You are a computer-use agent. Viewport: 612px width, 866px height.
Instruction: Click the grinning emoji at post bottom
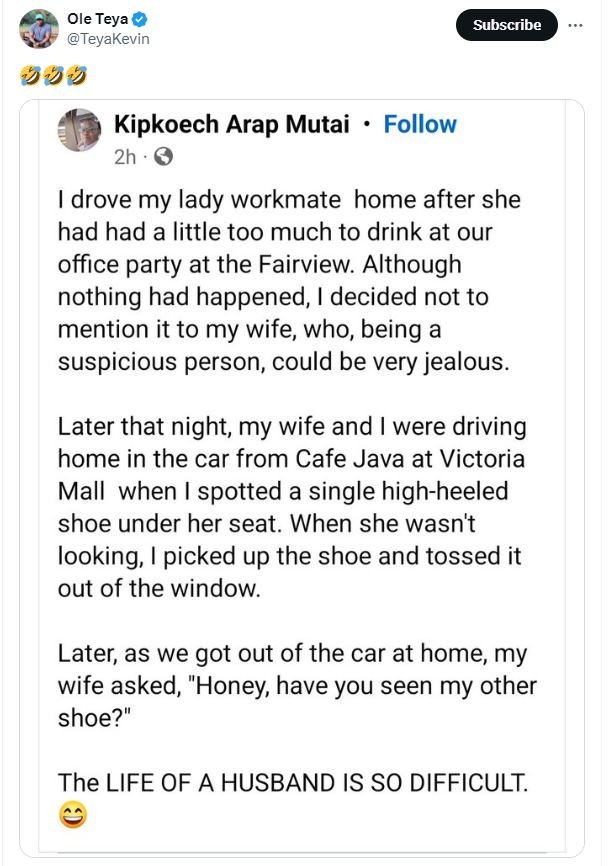click(73, 816)
